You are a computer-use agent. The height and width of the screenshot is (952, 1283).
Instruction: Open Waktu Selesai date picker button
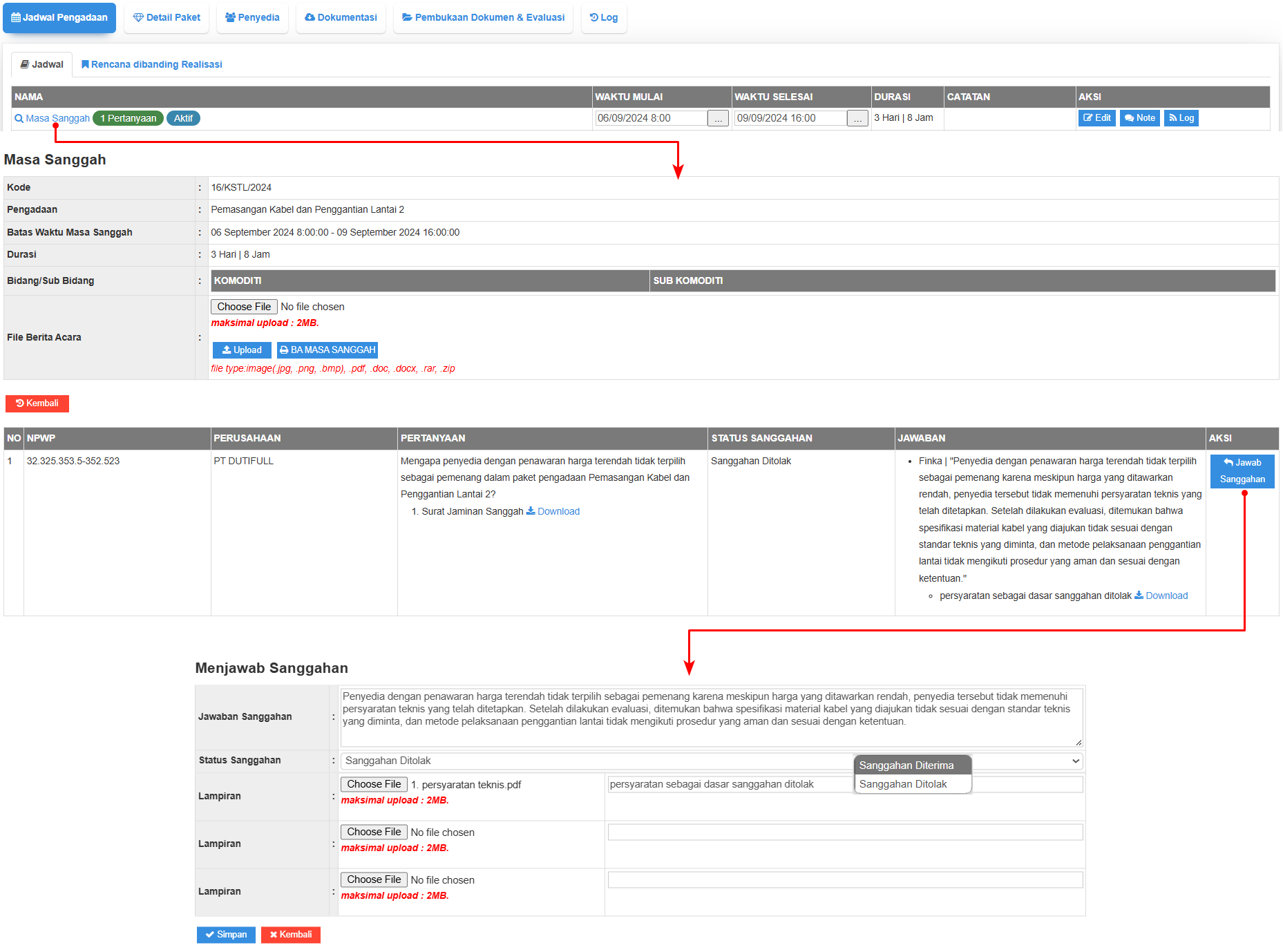tap(857, 119)
